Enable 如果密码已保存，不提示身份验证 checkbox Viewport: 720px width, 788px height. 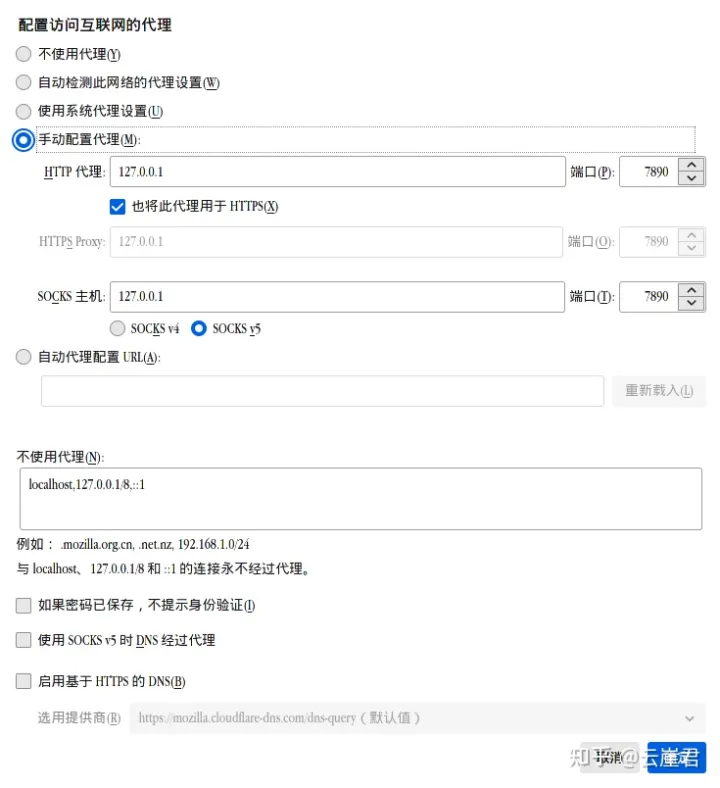tap(24, 605)
